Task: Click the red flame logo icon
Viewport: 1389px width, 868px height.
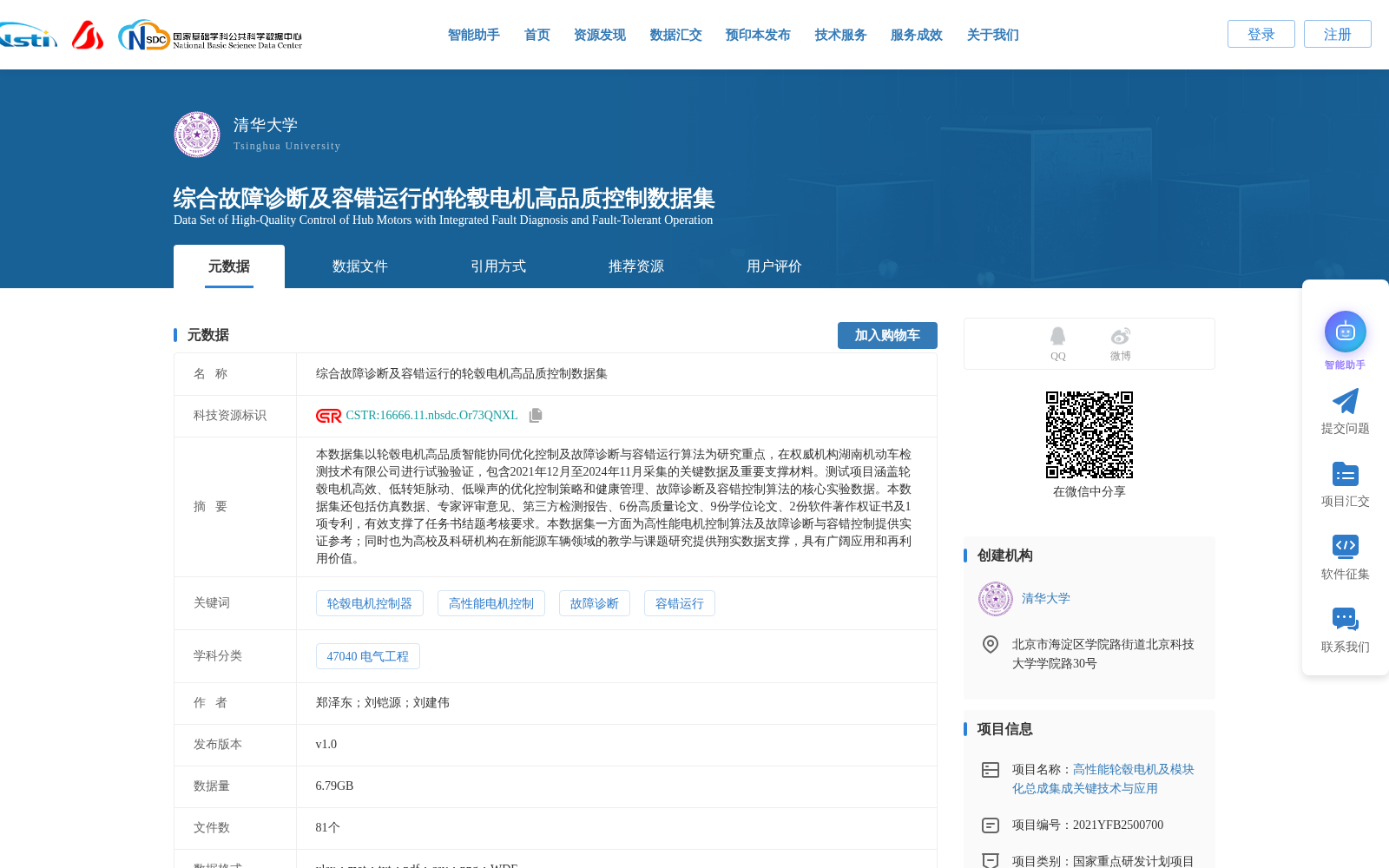Action: point(88,35)
